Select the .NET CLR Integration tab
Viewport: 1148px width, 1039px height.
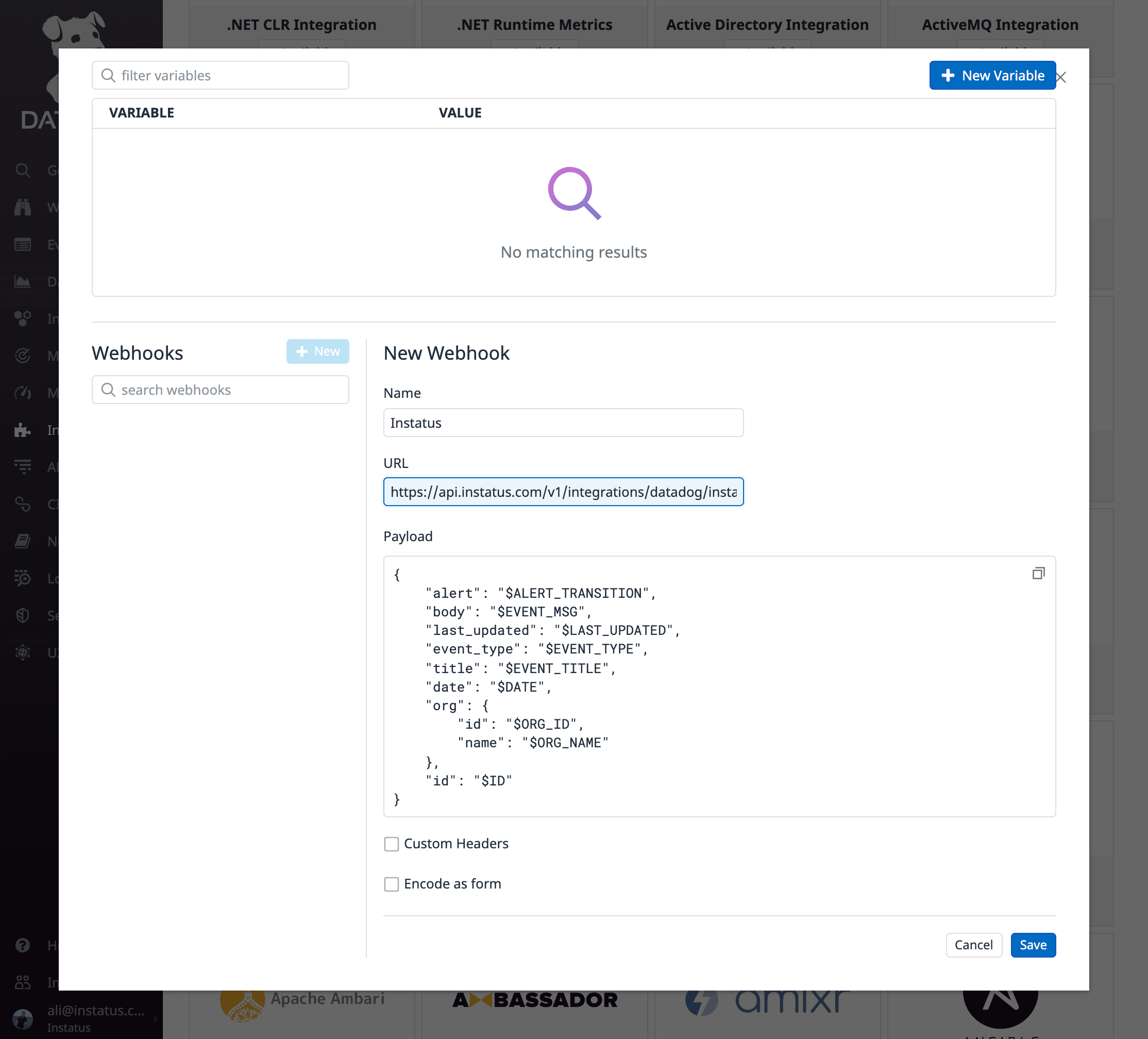pyautogui.click(x=298, y=24)
